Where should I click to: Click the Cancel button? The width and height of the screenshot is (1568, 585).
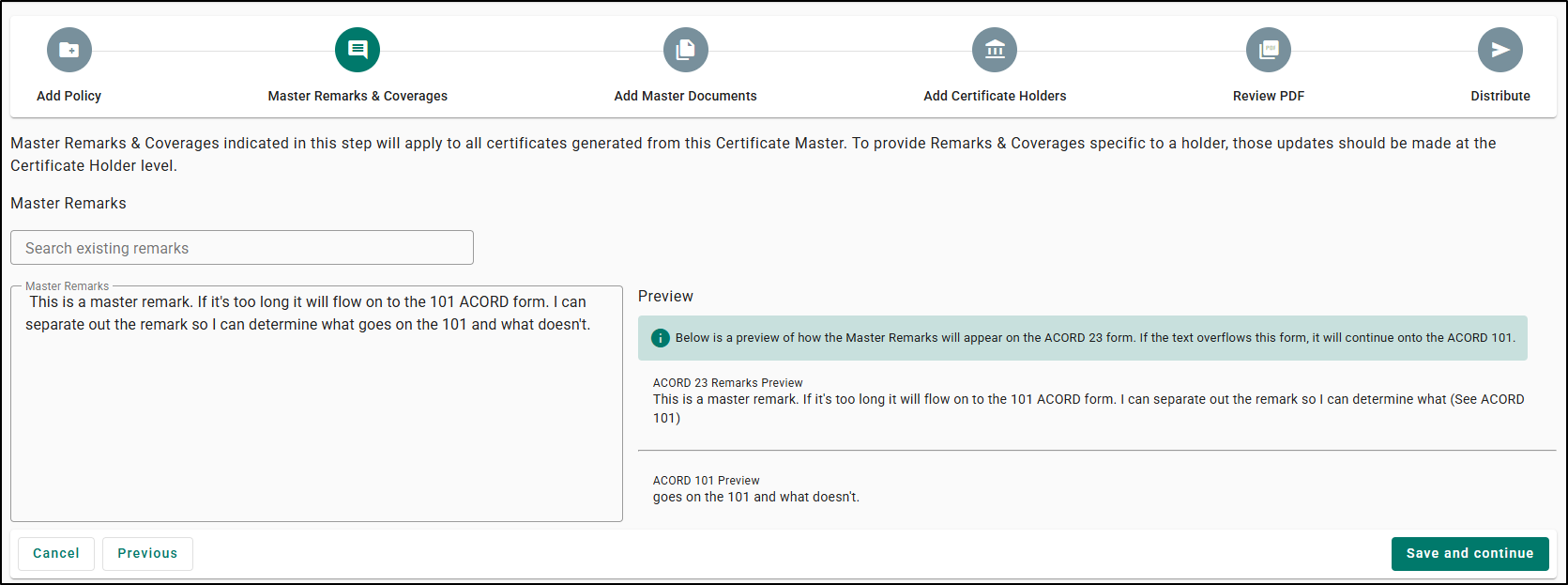coord(56,553)
